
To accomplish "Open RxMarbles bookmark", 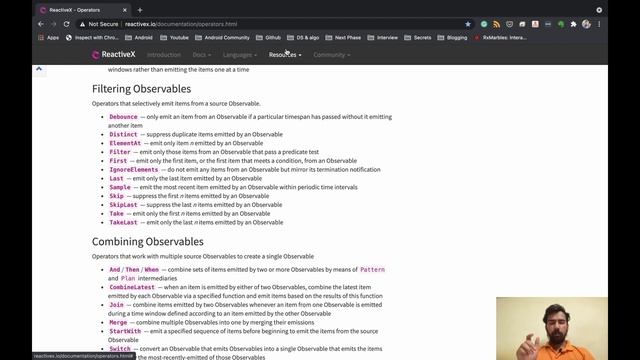I will click(500, 38).
